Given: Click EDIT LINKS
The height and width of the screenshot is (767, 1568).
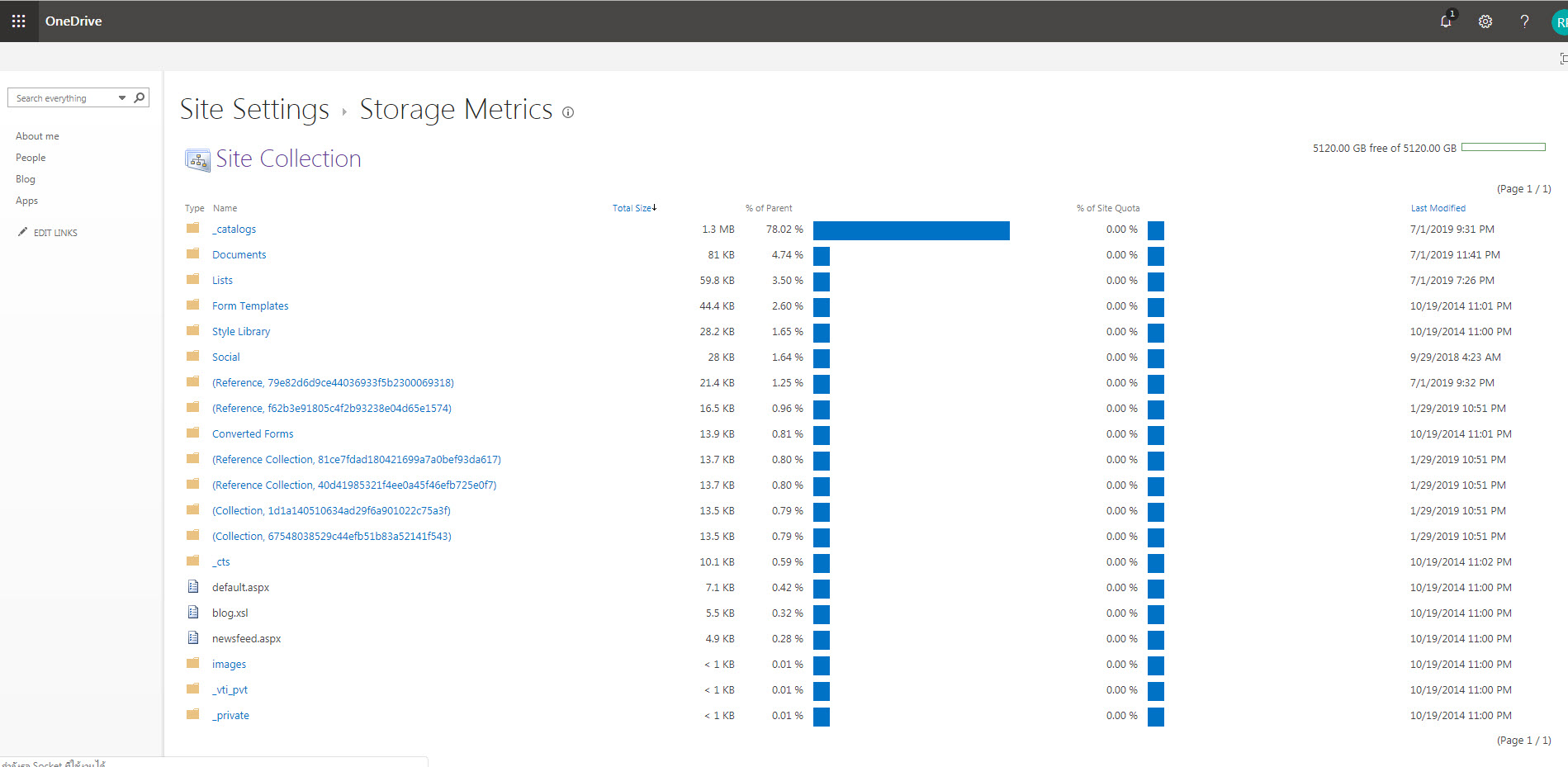Looking at the screenshot, I should pyautogui.click(x=55, y=233).
